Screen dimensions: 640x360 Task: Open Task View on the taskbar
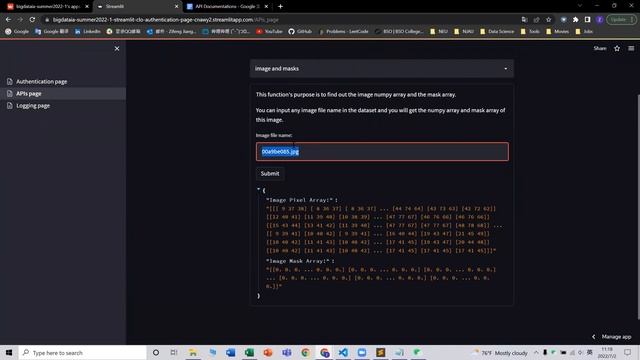tap(174, 352)
